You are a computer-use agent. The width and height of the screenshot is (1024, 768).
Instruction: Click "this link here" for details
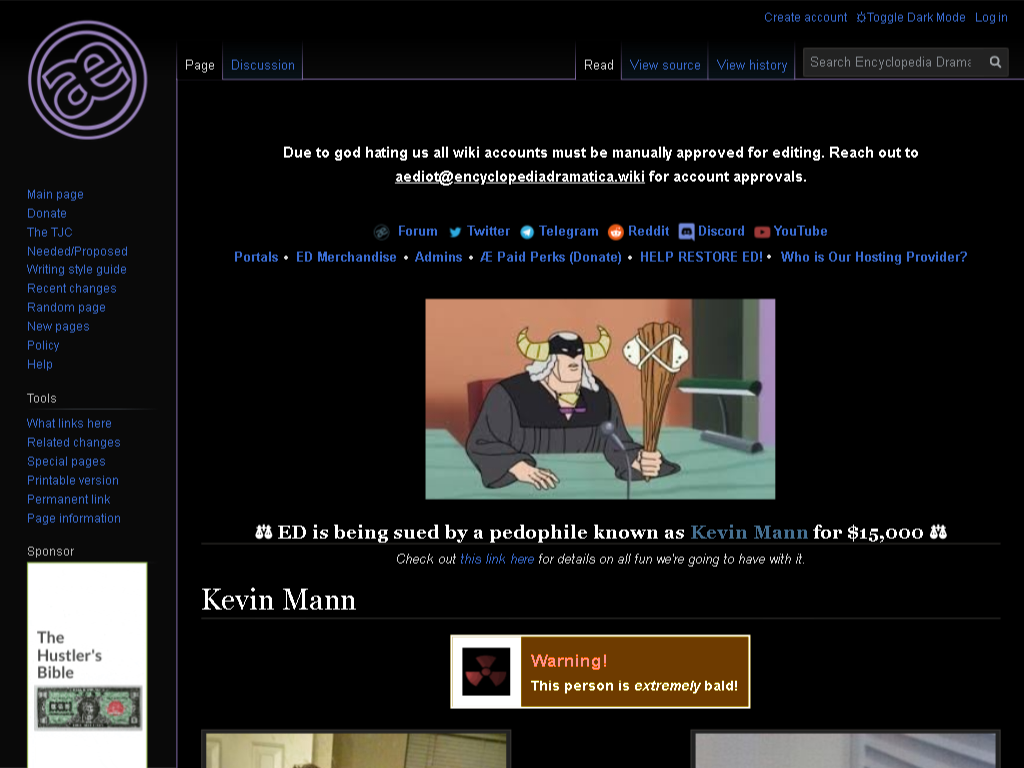click(497, 560)
